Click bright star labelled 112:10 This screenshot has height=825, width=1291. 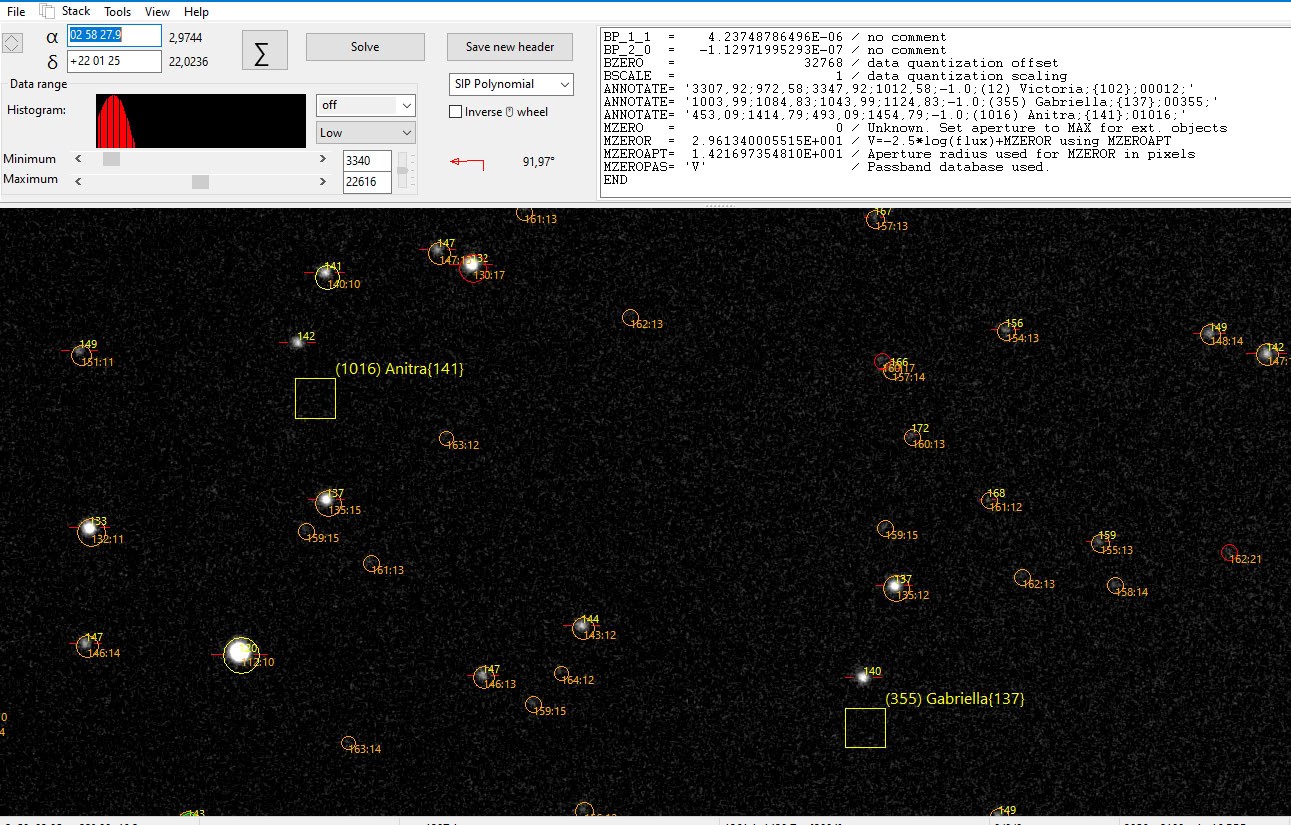pyautogui.click(x=239, y=655)
